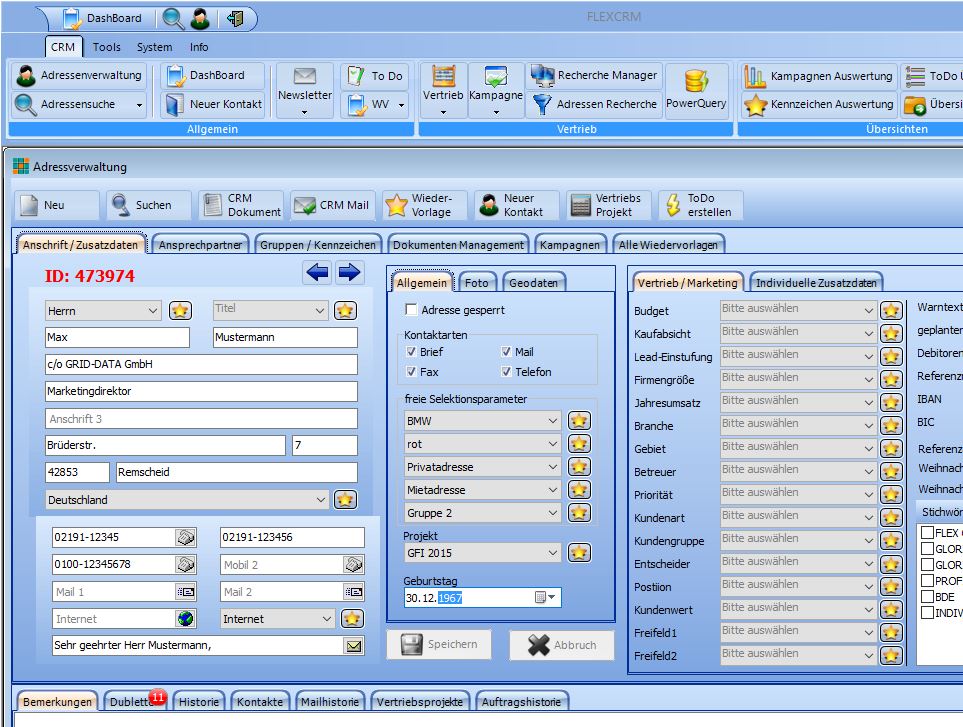Check the BDE keyword checkbox

(x=927, y=596)
